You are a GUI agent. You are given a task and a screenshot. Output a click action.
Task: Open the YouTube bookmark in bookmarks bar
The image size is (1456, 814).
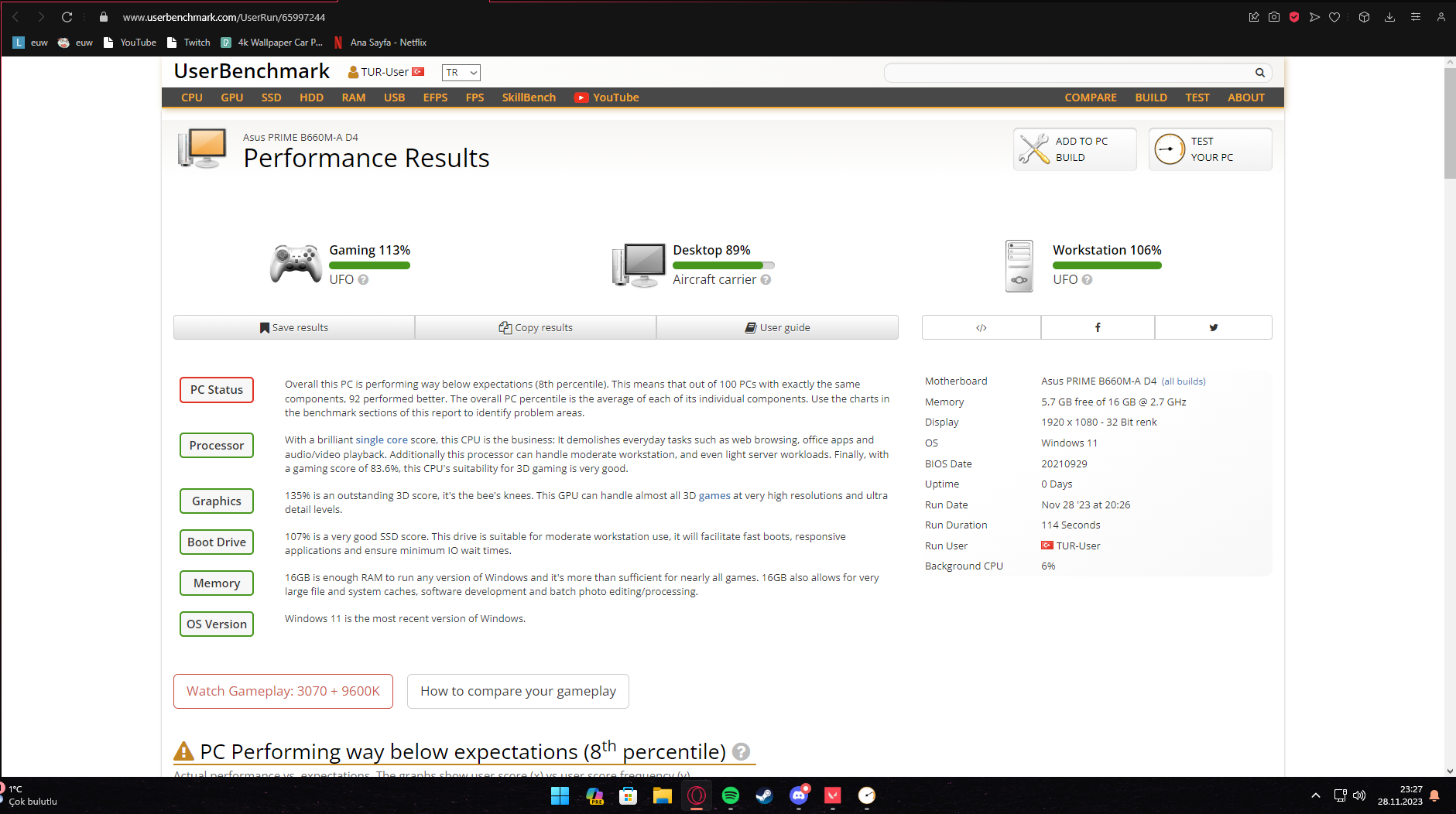pos(130,43)
